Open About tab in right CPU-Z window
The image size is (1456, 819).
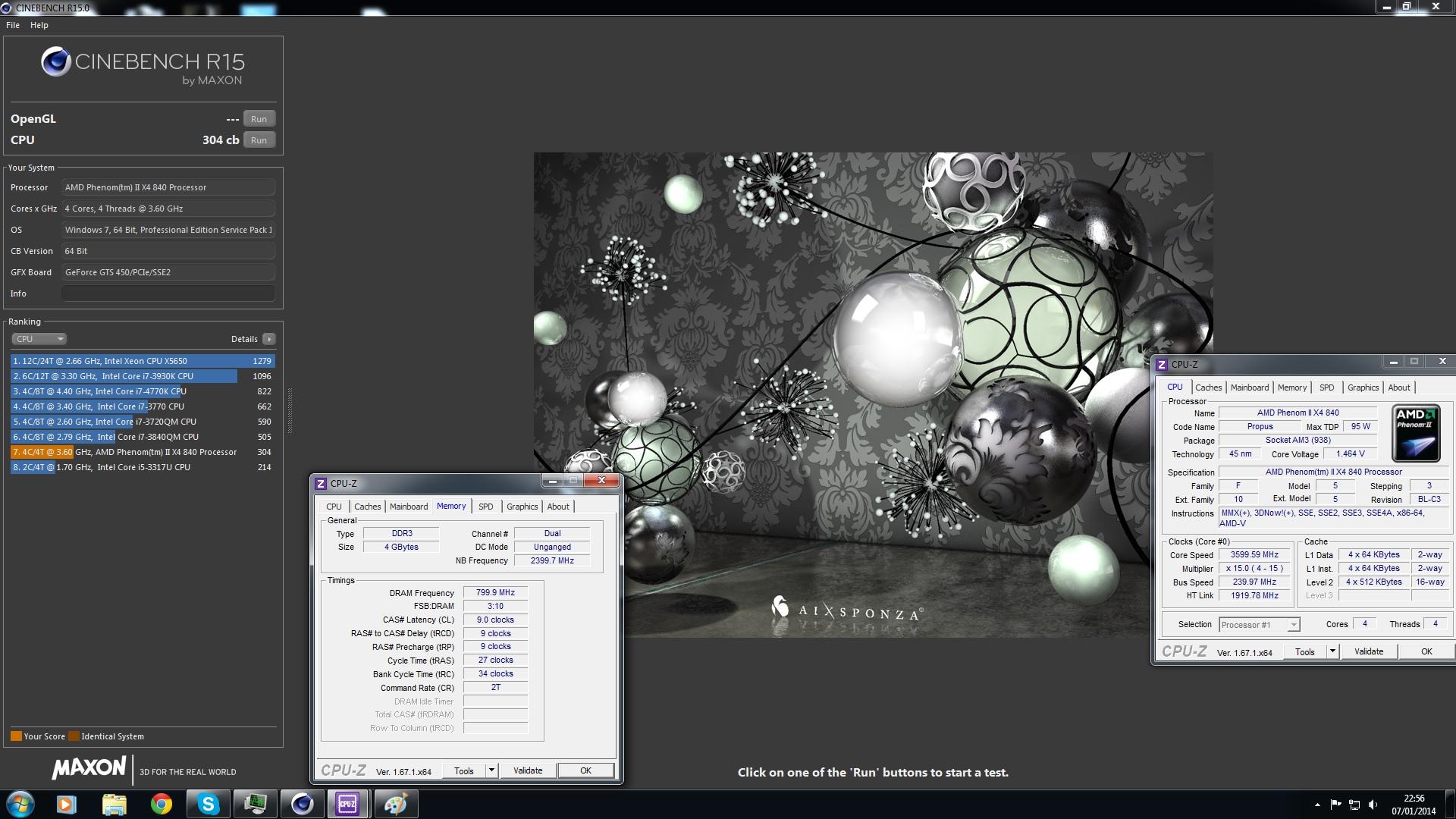coord(1399,388)
